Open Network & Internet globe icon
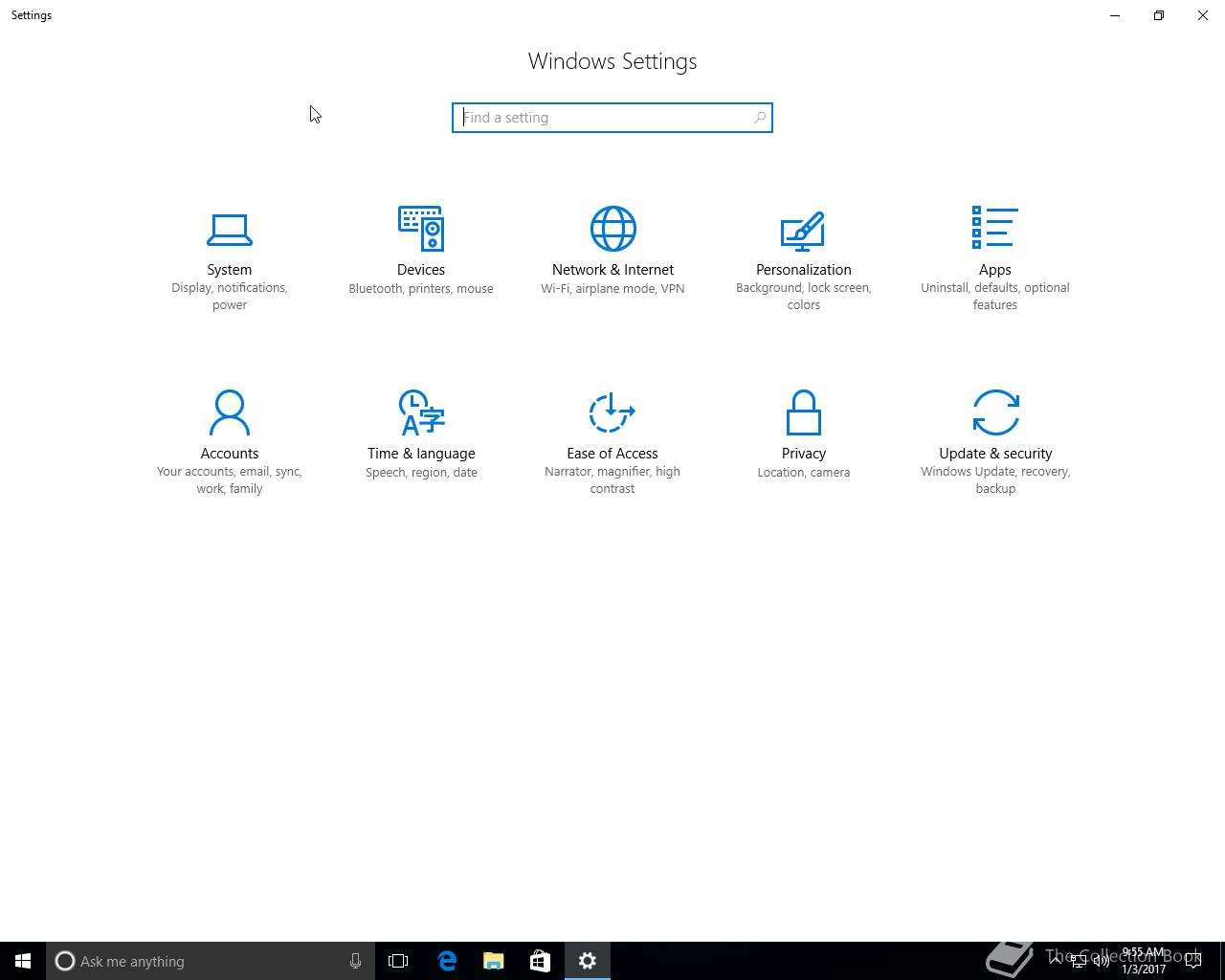The height and width of the screenshot is (980, 1225). 612,229
